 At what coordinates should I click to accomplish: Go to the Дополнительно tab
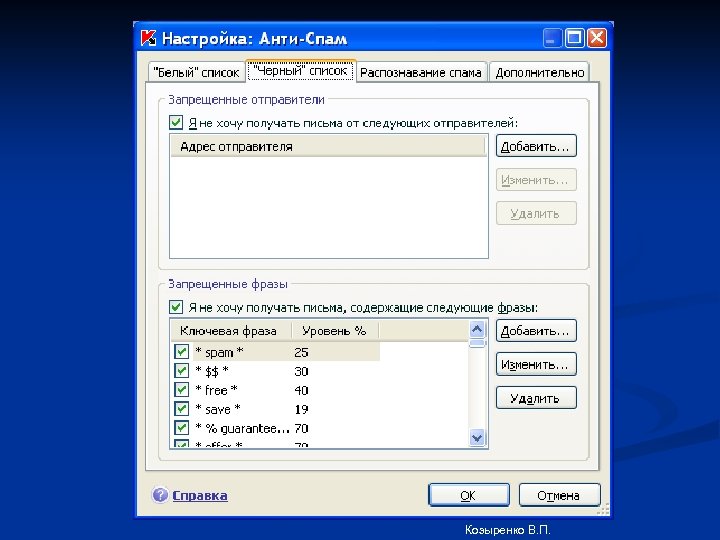pyautogui.click(x=540, y=73)
